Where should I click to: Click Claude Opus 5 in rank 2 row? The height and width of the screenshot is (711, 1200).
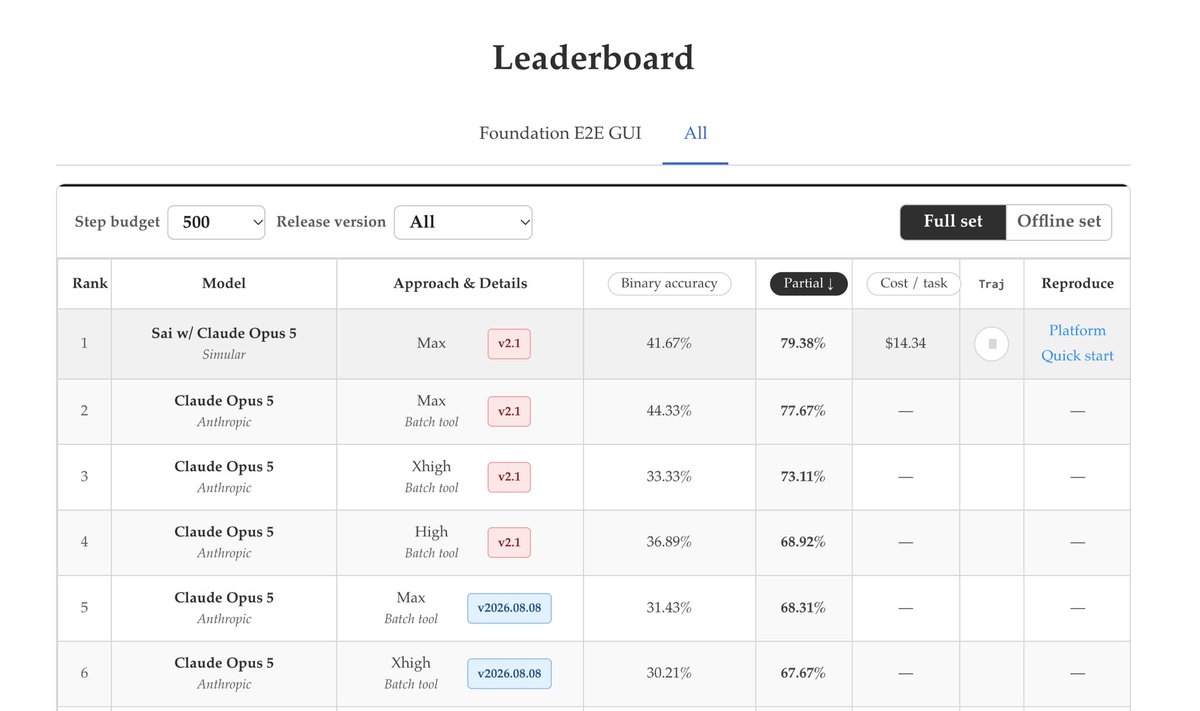(x=224, y=401)
